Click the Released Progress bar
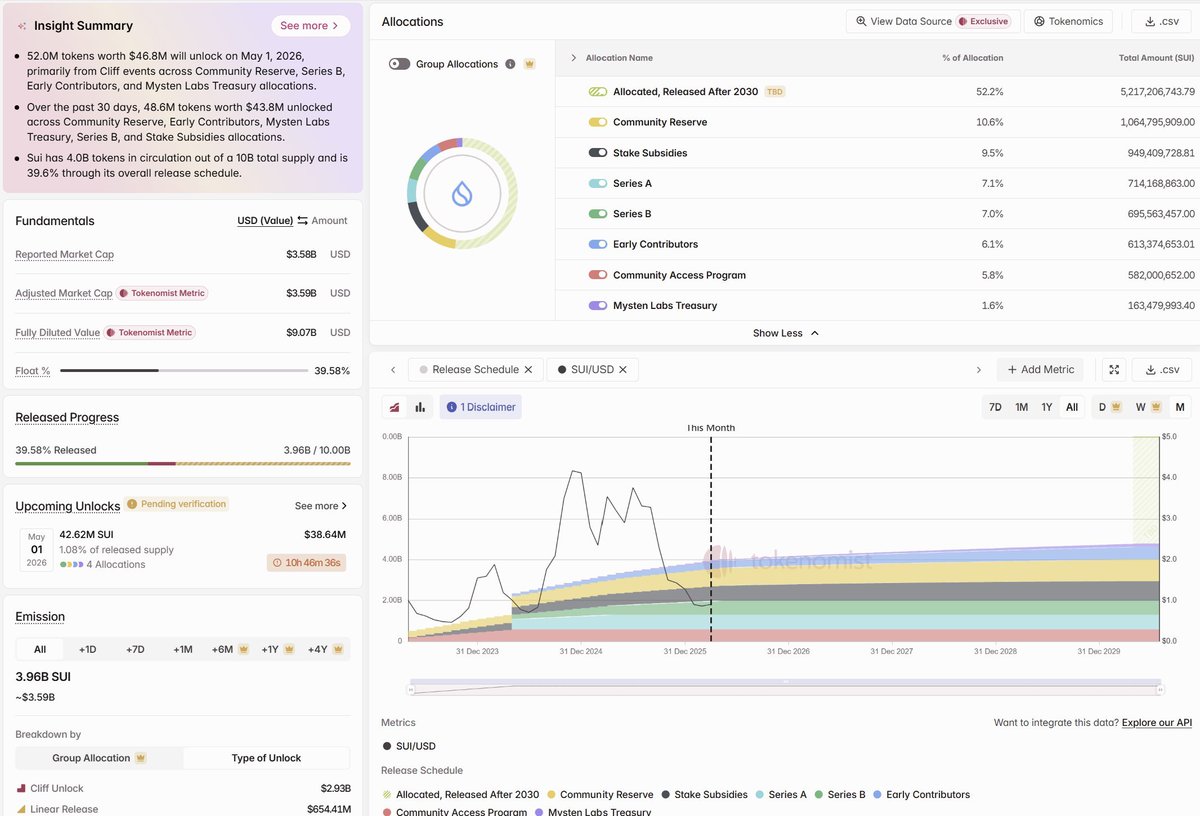 click(x=182, y=464)
